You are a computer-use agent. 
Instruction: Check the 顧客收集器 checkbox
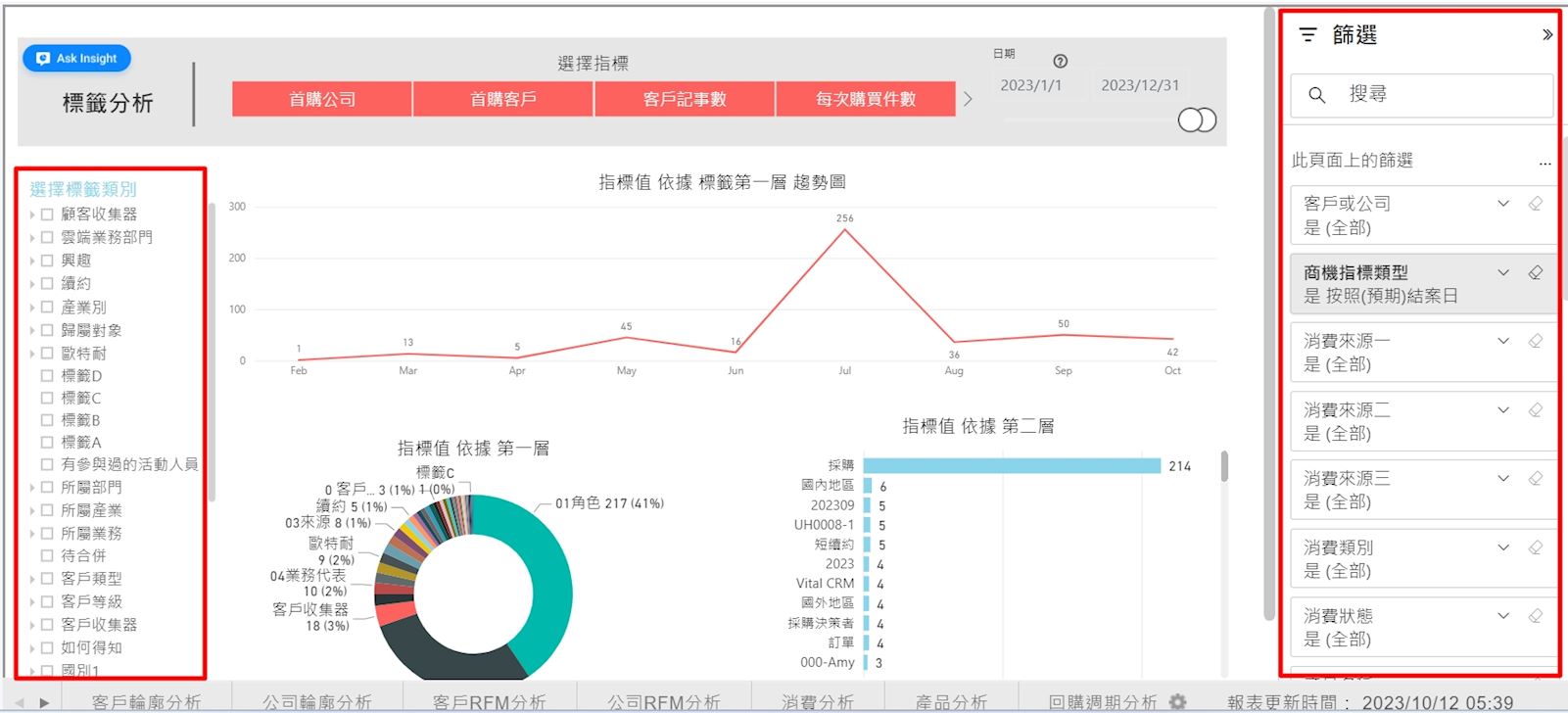point(47,214)
